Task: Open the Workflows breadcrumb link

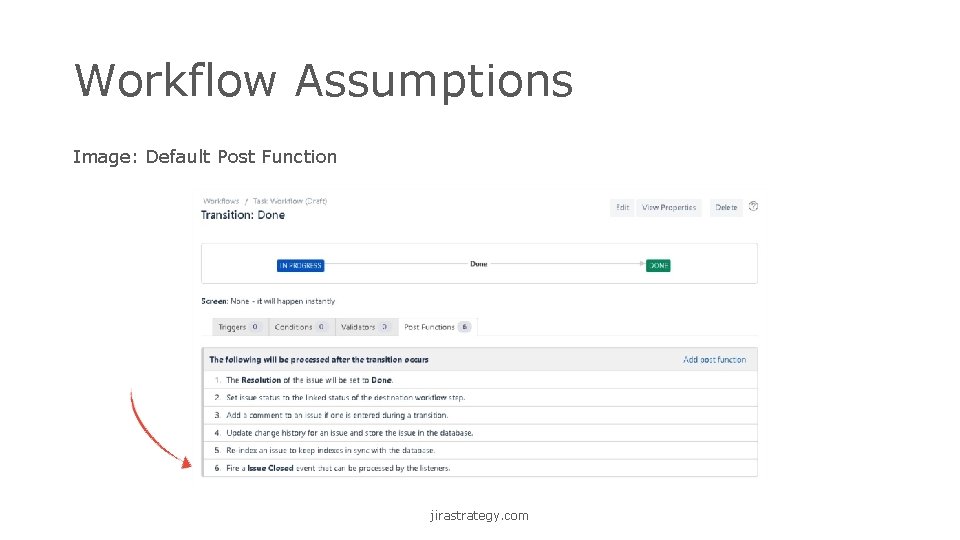Action: point(220,201)
